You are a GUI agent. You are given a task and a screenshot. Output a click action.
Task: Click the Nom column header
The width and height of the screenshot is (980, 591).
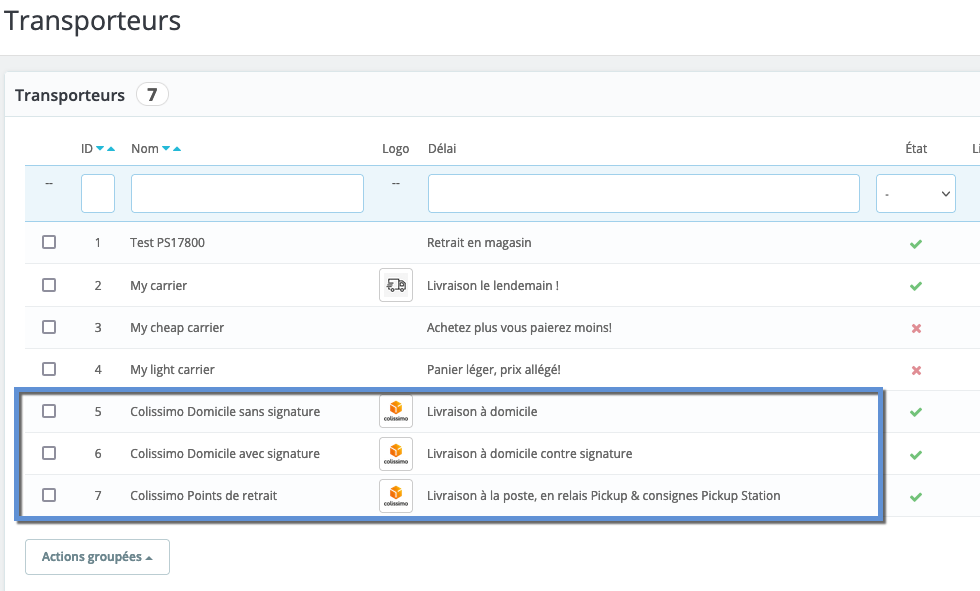[x=145, y=149]
